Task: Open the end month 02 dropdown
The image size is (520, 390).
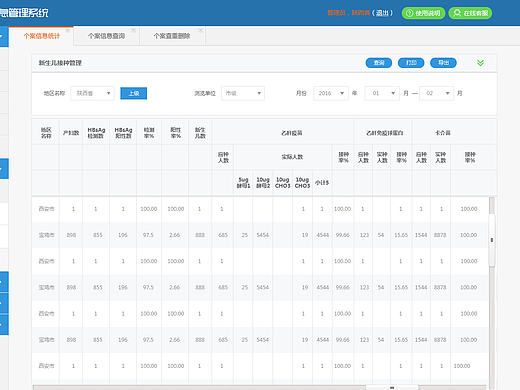Action: click(x=436, y=93)
